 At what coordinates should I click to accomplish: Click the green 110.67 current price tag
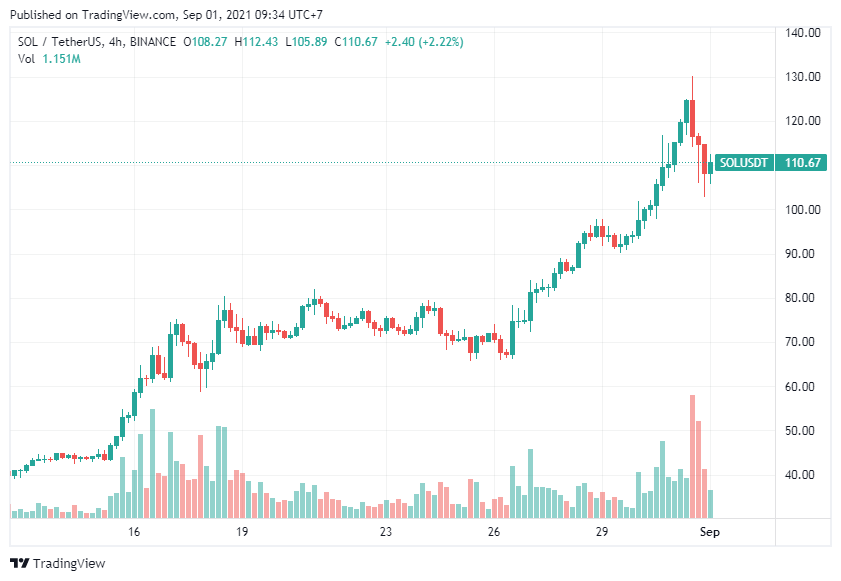(x=804, y=163)
